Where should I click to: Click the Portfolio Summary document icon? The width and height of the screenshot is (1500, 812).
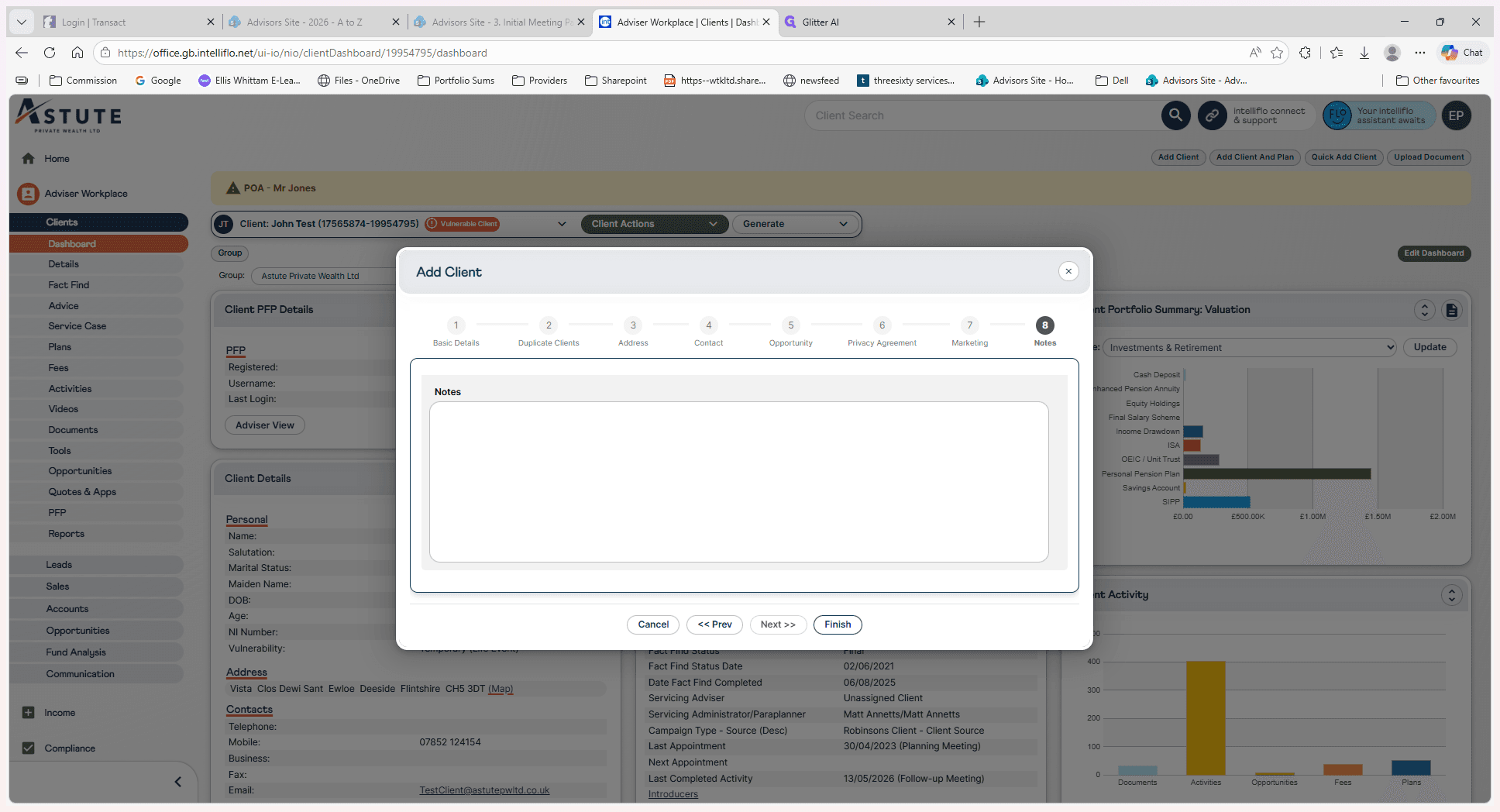point(1452,310)
